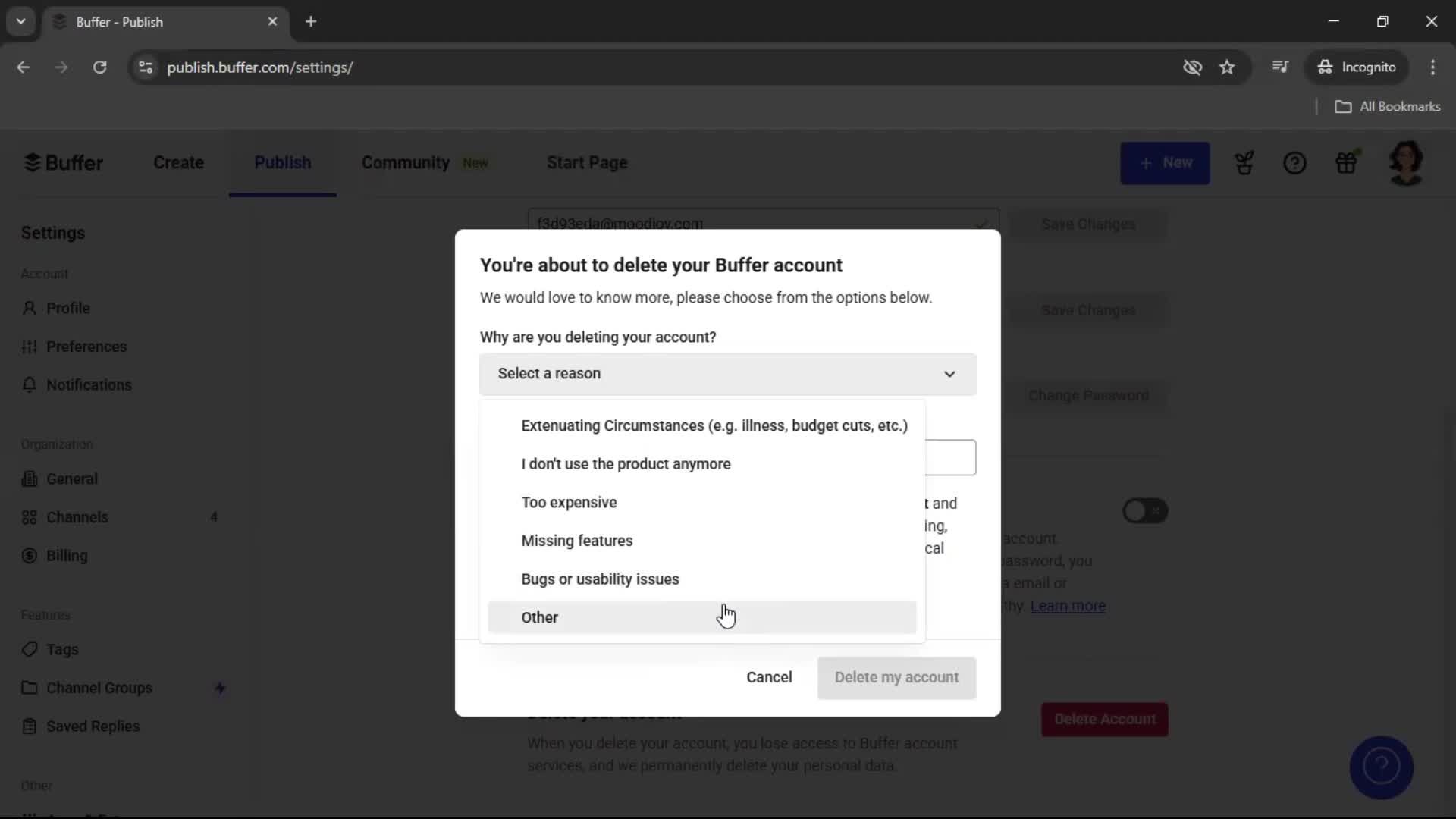Follow the Learn more link
Screen dimensions: 1456x819
point(1068,606)
